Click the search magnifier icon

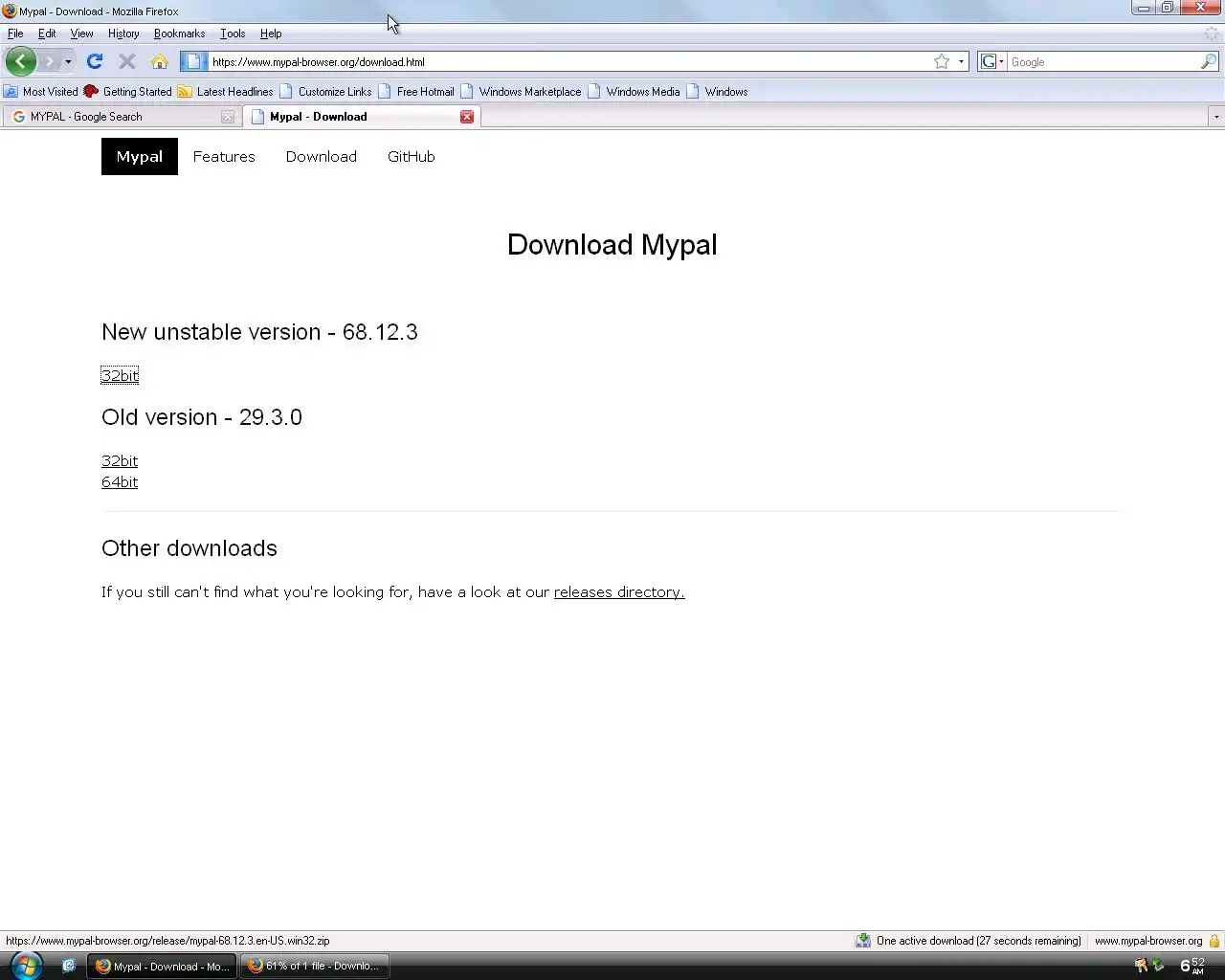tap(1209, 61)
